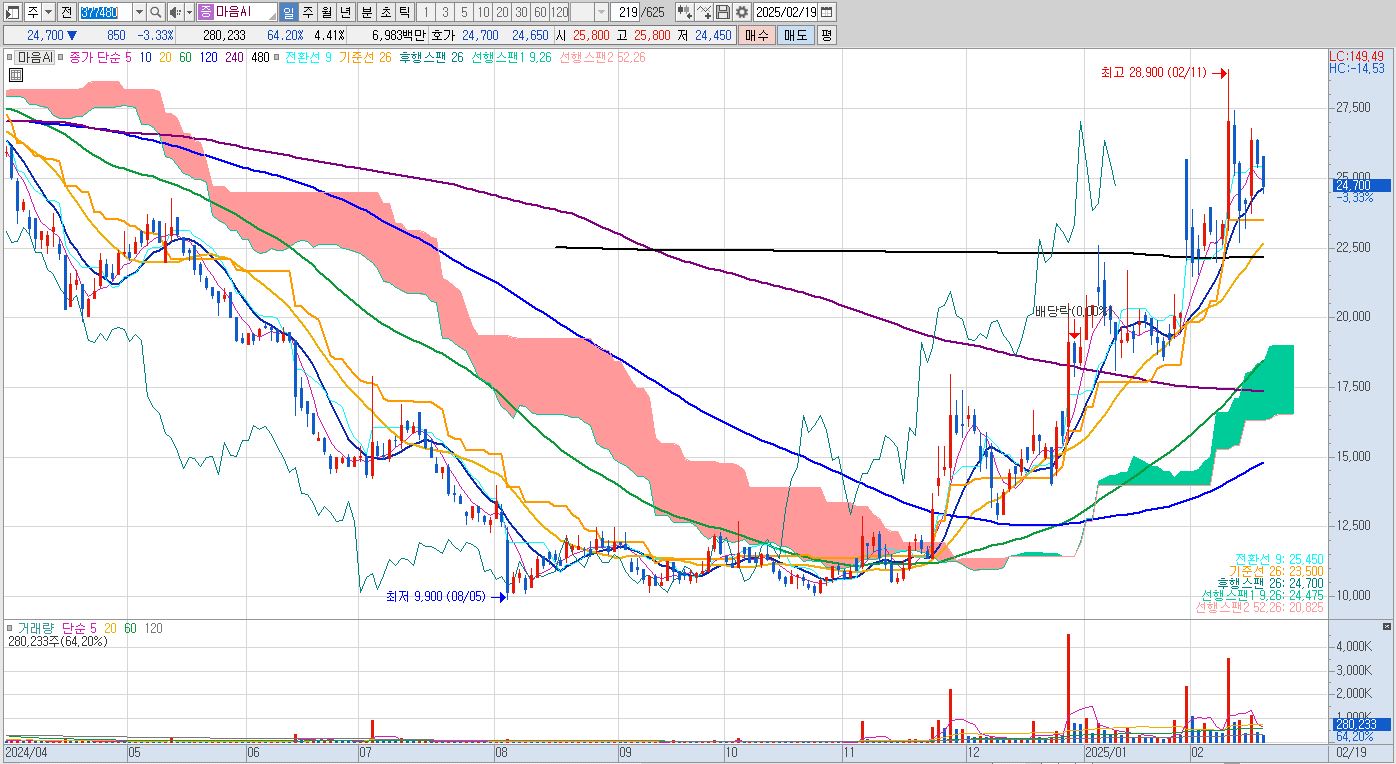The height and width of the screenshot is (764, 1396).
Task: Switch to 년 yearly period button
Action: click(x=345, y=12)
